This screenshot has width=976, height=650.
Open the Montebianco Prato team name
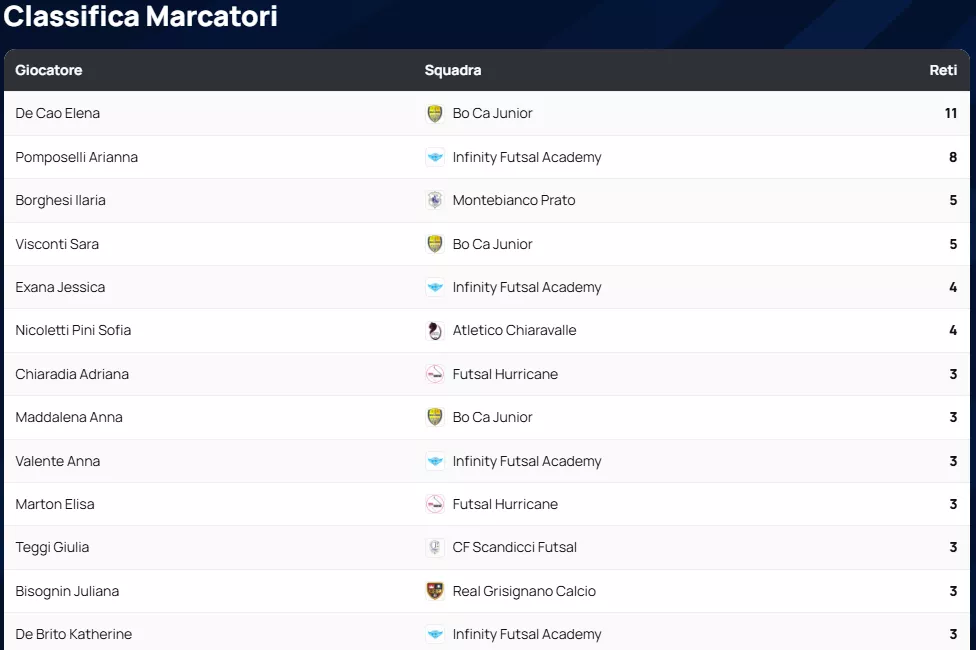point(514,201)
